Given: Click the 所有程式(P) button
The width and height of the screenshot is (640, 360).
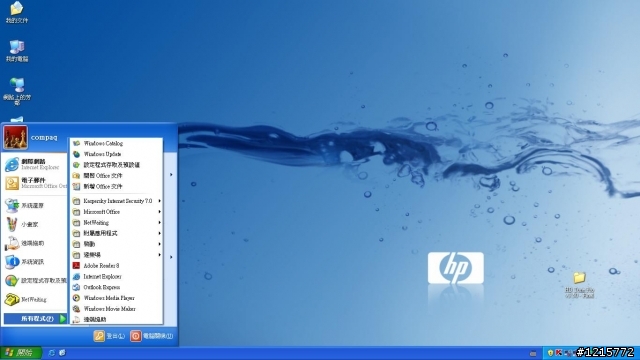Looking at the screenshot, I should pyautogui.click(x=35, y=318).
